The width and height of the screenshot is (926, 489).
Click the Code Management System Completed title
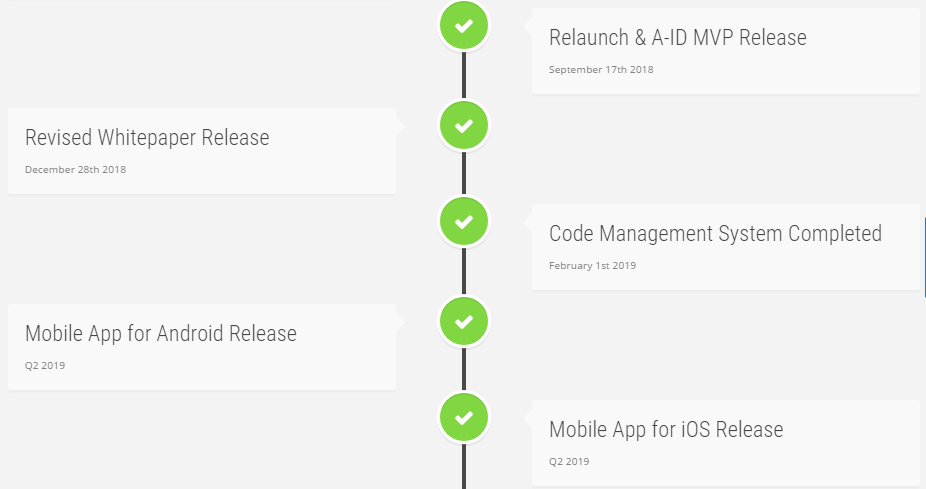click(715, 234)
